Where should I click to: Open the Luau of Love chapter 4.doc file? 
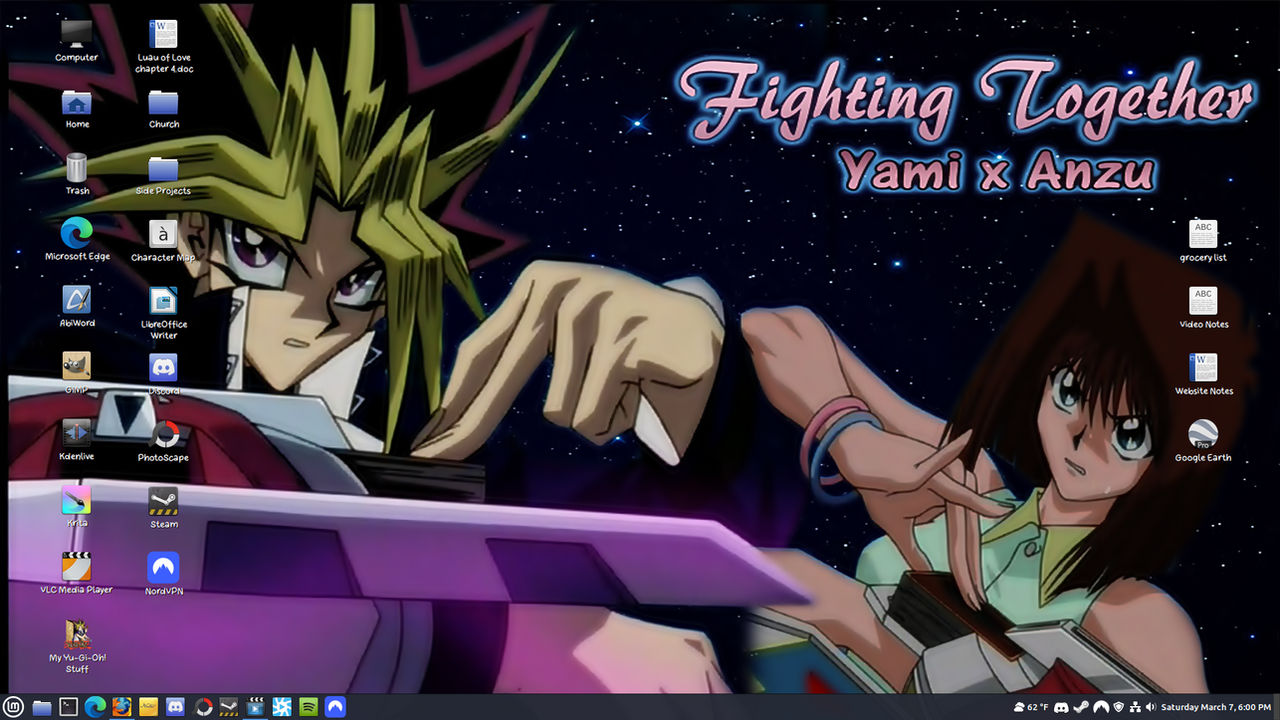pyautogui.click(x=164, y=46)
